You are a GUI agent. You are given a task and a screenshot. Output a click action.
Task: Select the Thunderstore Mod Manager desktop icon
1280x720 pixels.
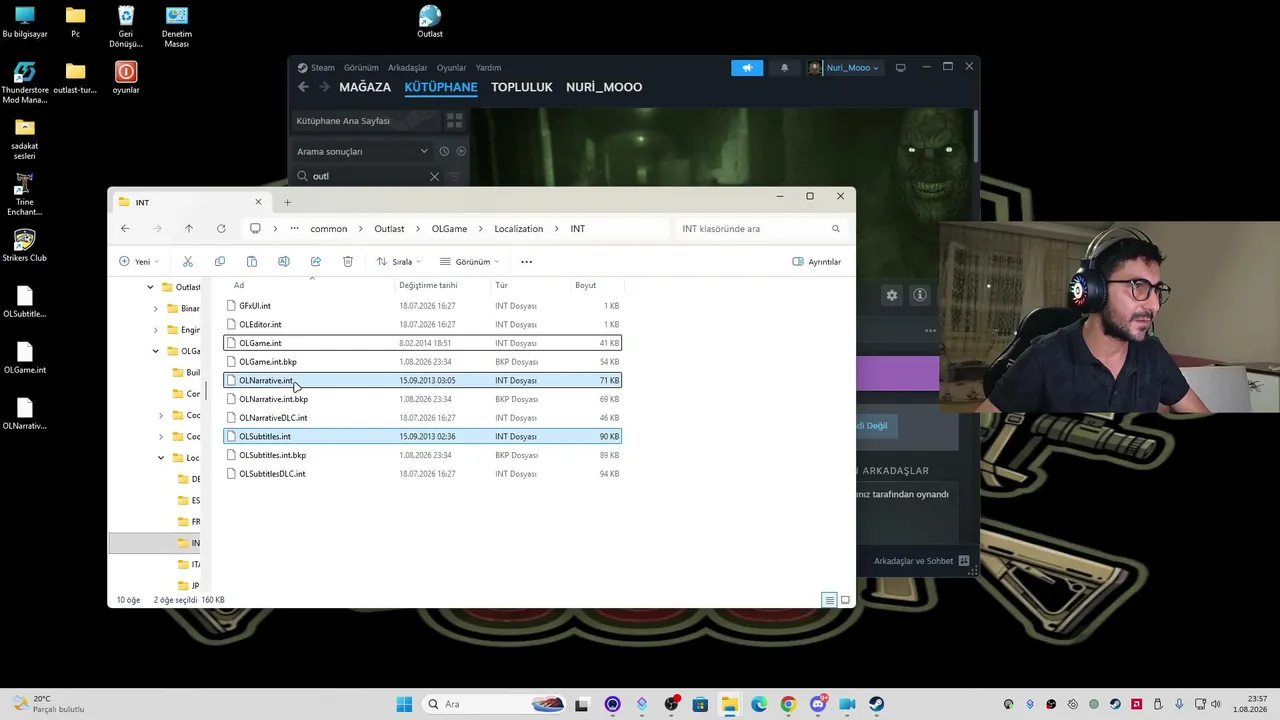click(25, 82)
